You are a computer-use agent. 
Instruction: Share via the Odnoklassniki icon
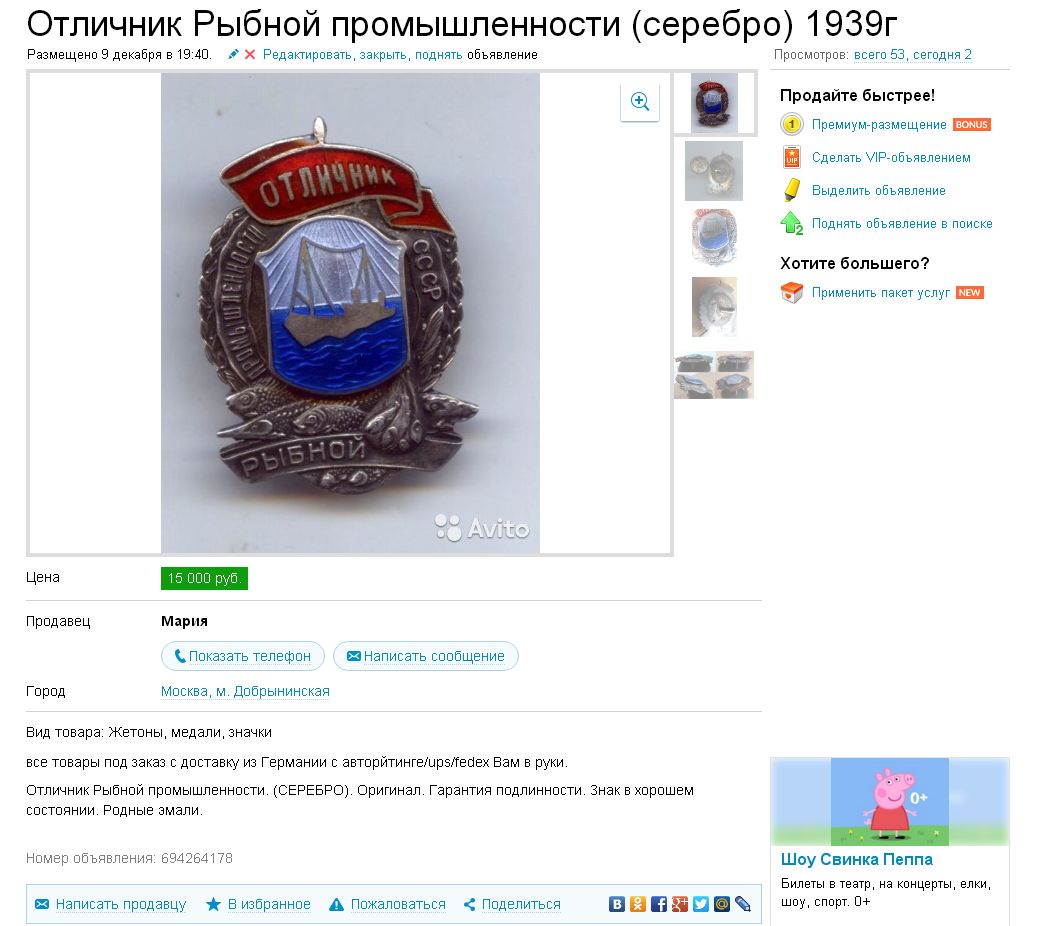pyautogui.click(x=637, y=904)
